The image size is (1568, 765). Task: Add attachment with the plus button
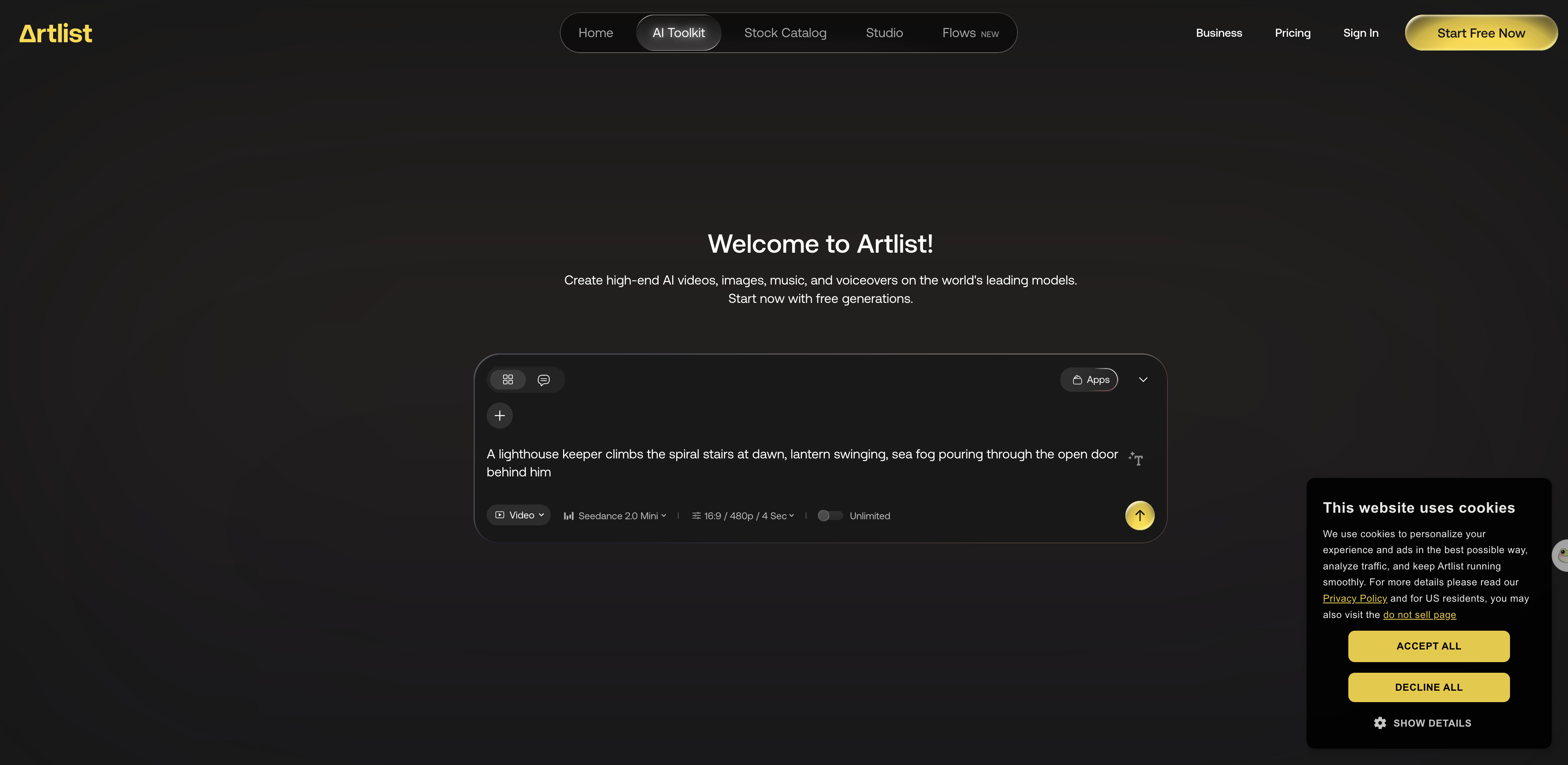(500, 416)
